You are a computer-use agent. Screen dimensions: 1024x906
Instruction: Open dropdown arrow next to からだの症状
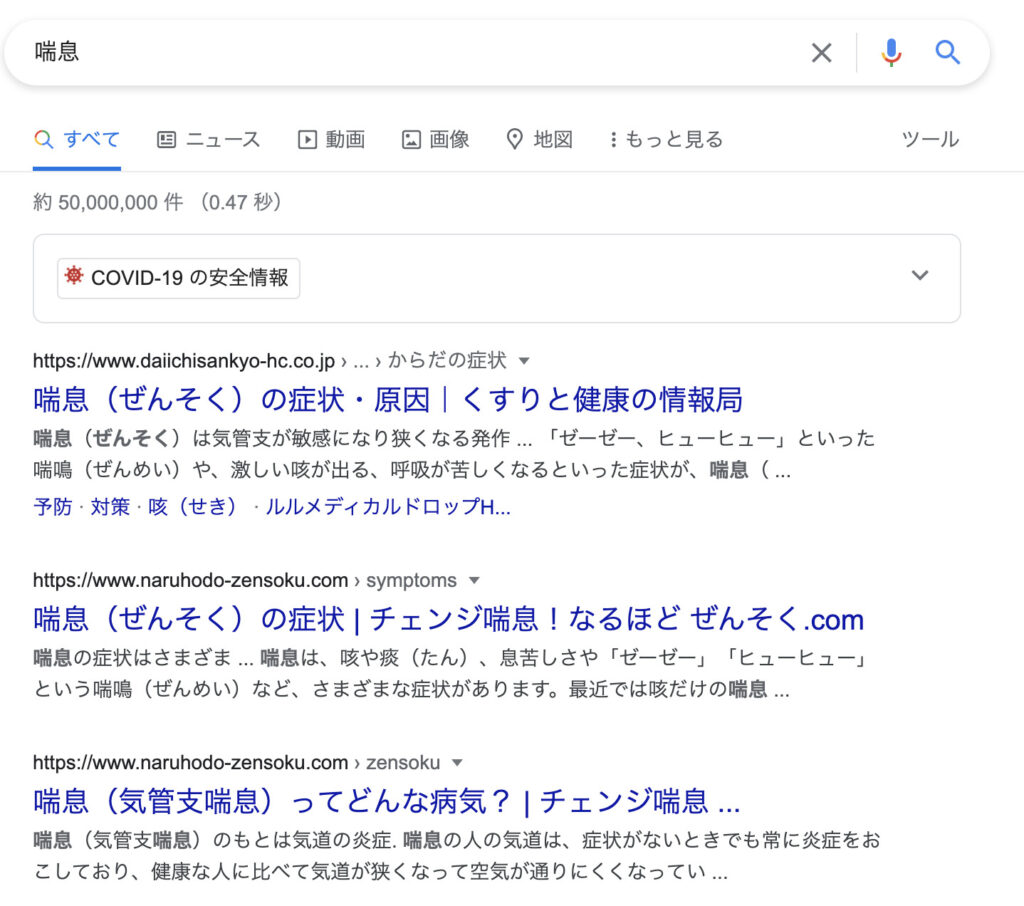tap(524, 361)
